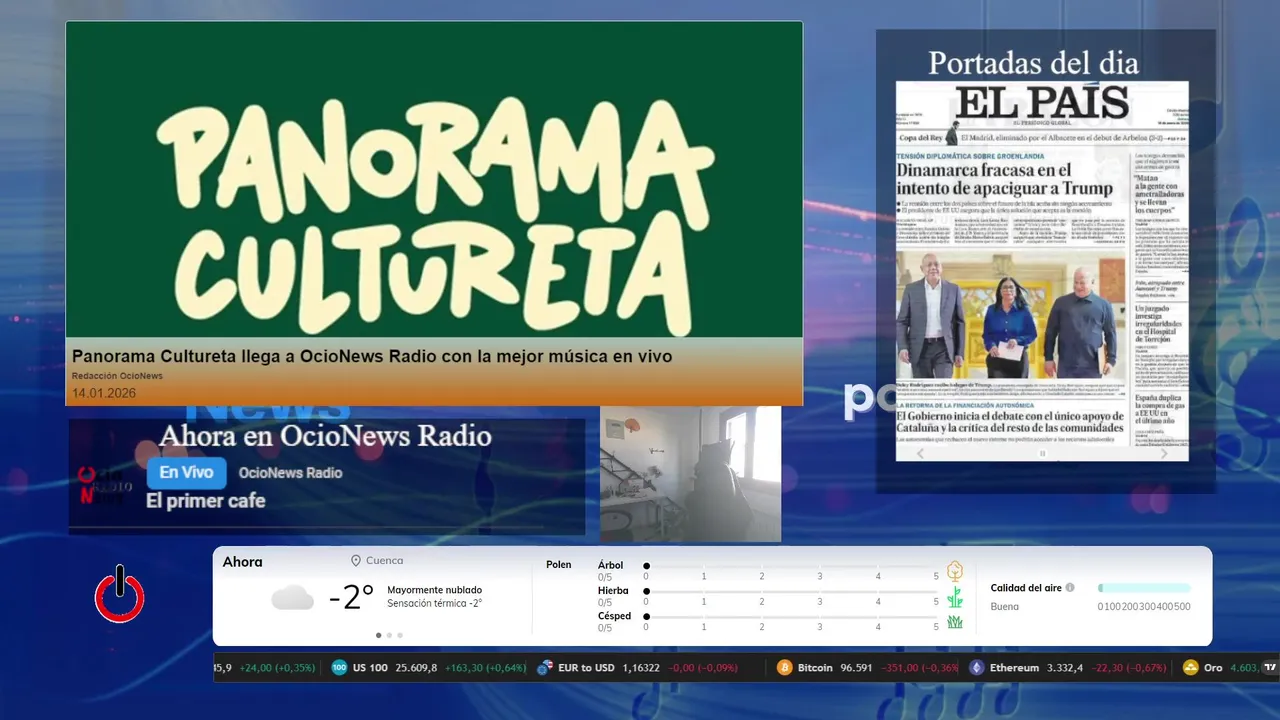Click the 'En Vivo' live button
The width and height of the screenshot is (1280, 720).
(187, 473)
